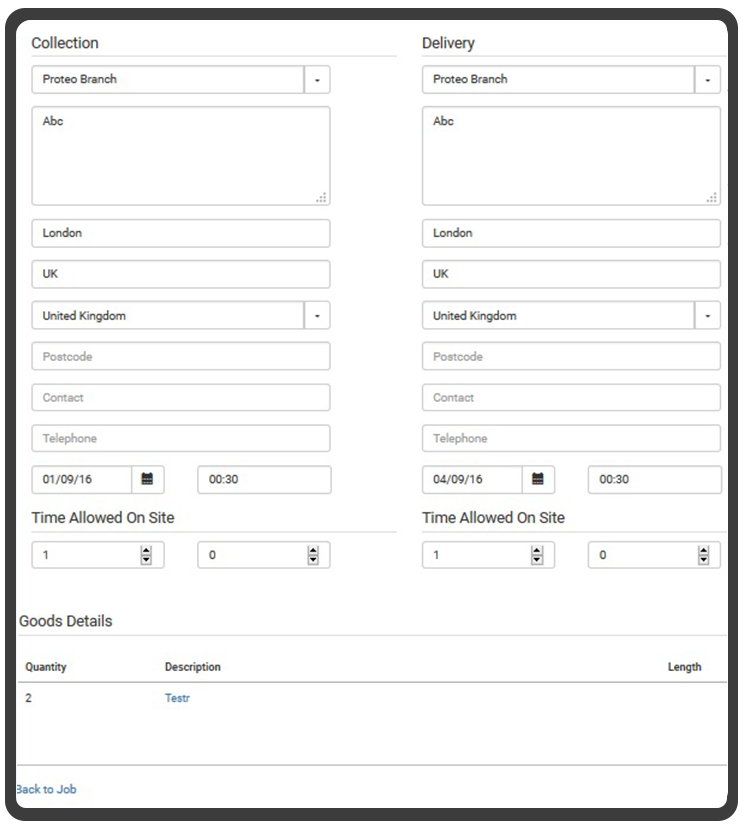Focus the Delivery Contact field
The image size is (750, 826).
click(571, 397)
